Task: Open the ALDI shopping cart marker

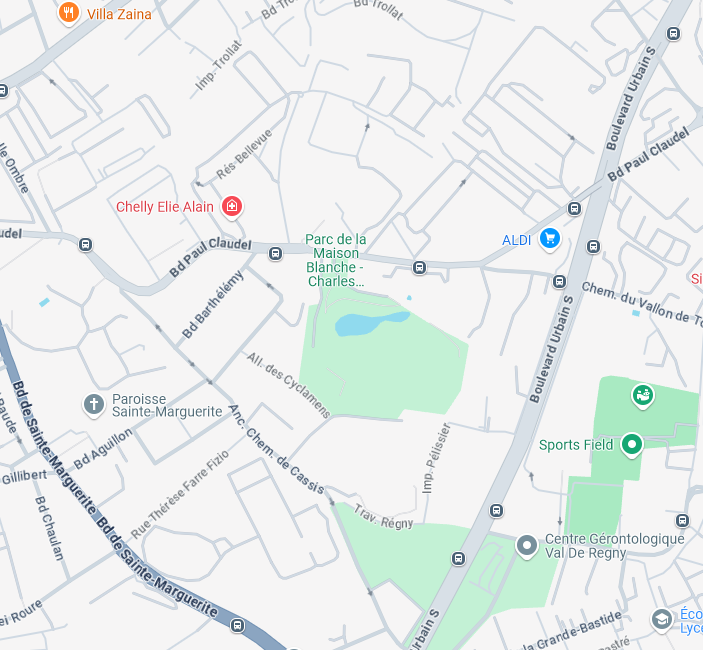Action: [550, 238]
